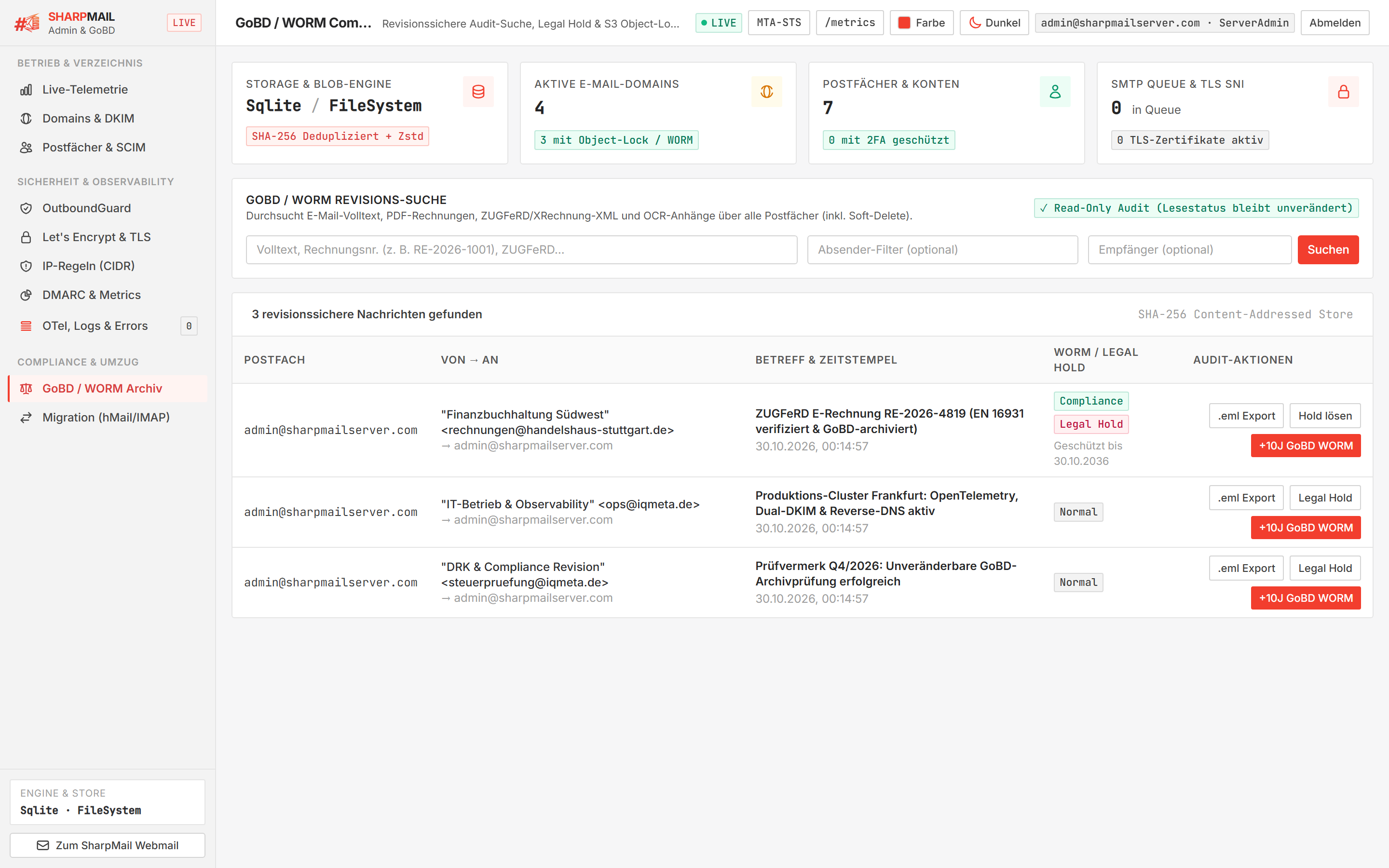The width and height of the screenshot is (1389, 868).
Task: Click the Empfänger input field
Action: (x=1189, y=250)
